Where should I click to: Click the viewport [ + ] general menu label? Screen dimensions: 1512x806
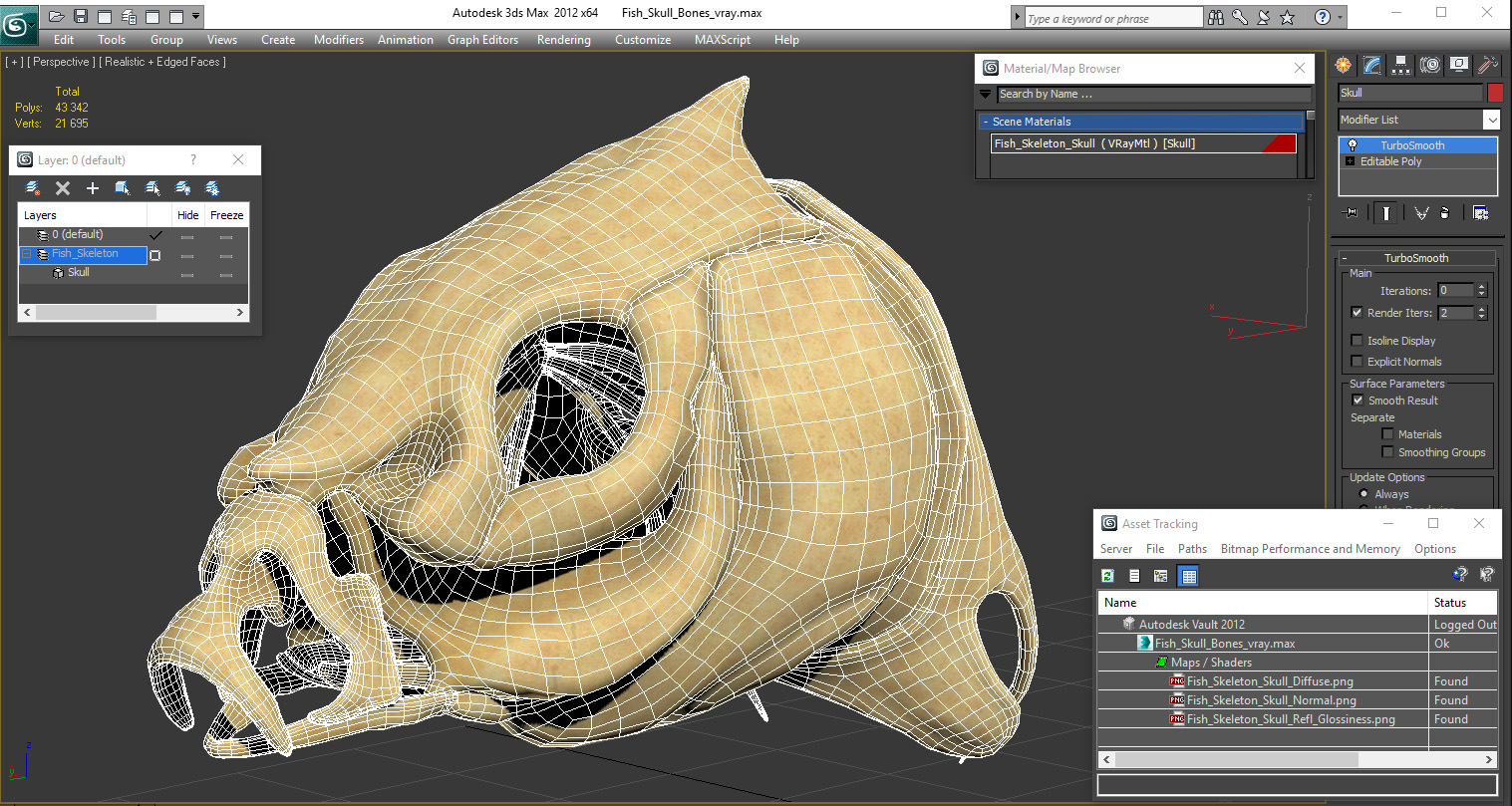coord(14,62)
